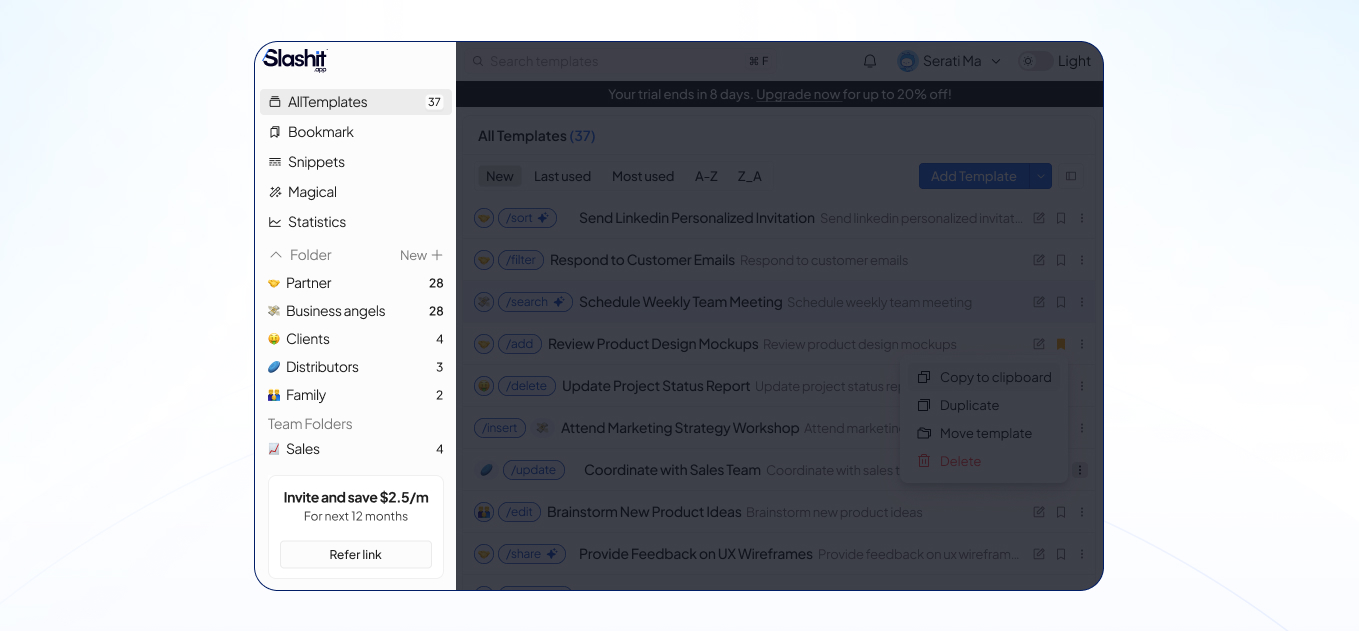Open more options for Send Linkedin Personalized Invitation
The width and height of the screenshot is (1359, 631).
[x=1081, y=218]
